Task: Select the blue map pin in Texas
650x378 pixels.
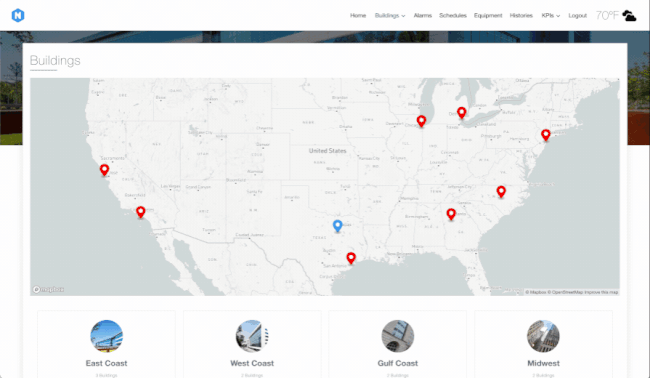Action: [337, 226]
